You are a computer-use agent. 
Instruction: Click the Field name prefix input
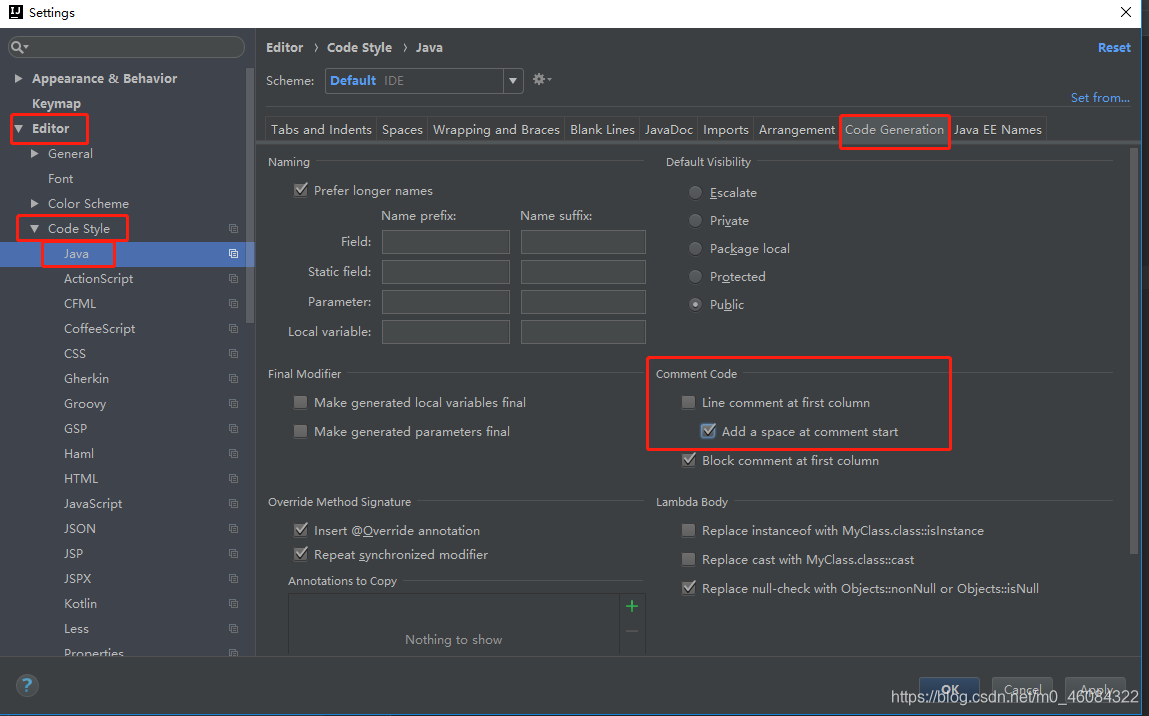(446, 242)
